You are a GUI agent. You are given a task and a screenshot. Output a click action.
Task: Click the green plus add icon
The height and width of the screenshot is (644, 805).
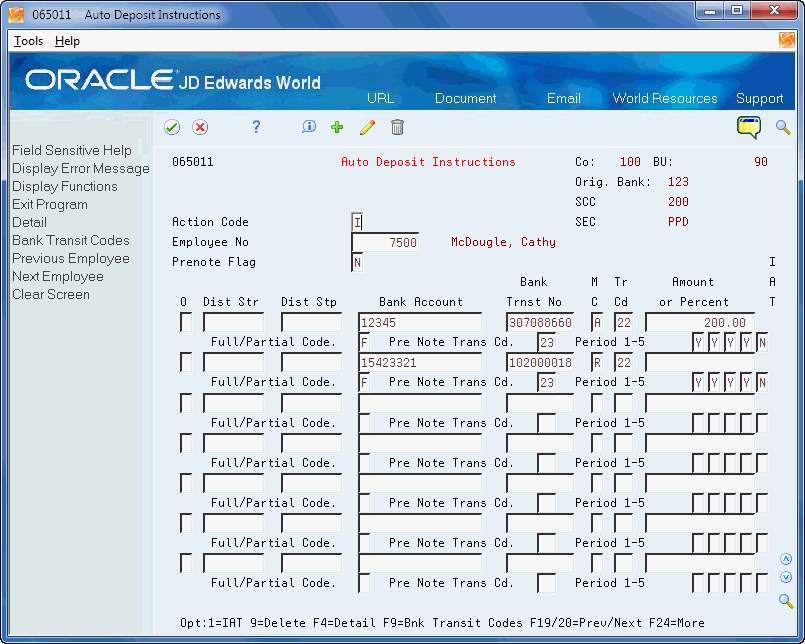pos(337,127)
